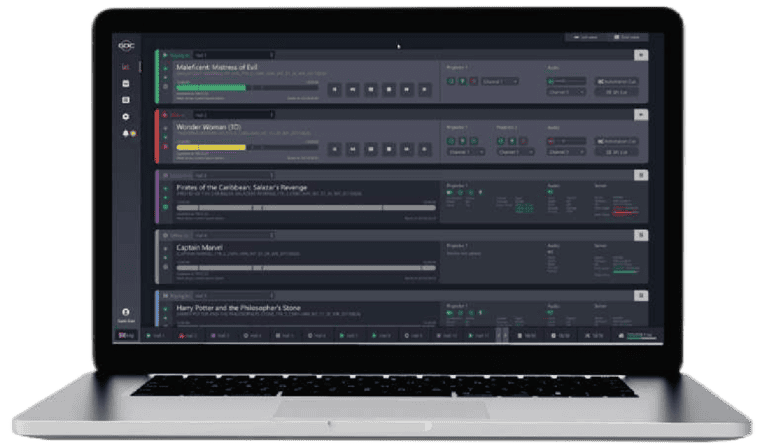Expand the Pirates of the Caribbean hall card
The width and height of the screenshot is (762, 448).
(641, 175)
